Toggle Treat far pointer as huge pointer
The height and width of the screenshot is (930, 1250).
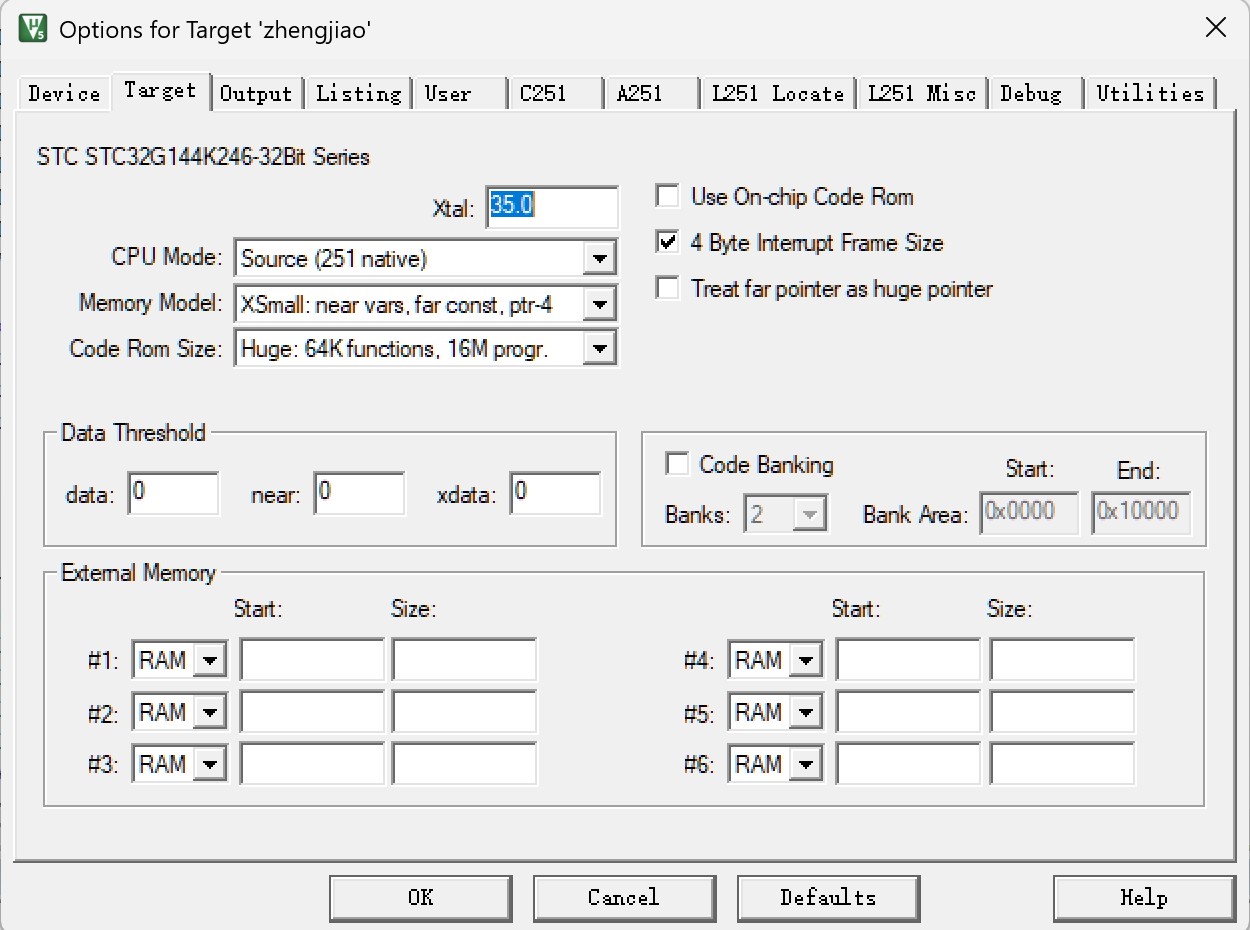[667, 289]
